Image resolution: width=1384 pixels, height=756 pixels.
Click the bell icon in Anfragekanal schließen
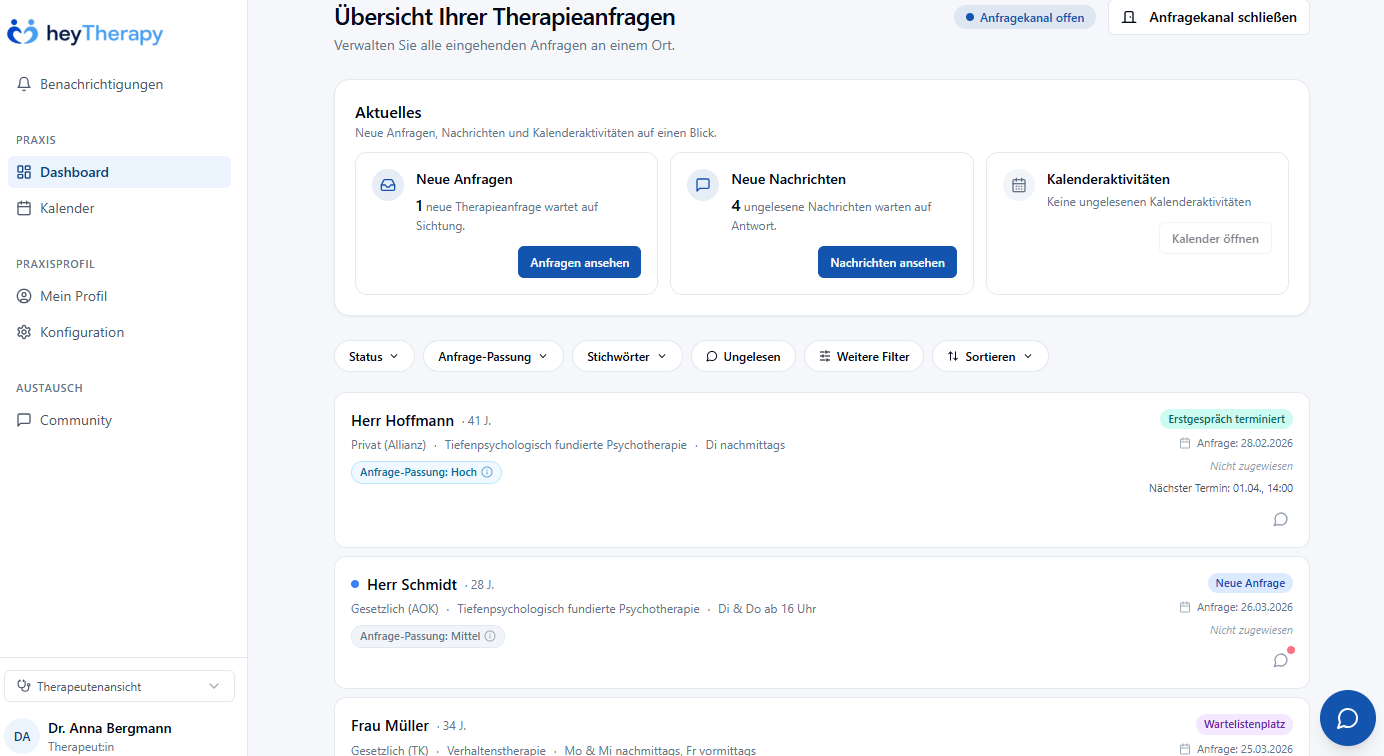[x=1129, y=17]
